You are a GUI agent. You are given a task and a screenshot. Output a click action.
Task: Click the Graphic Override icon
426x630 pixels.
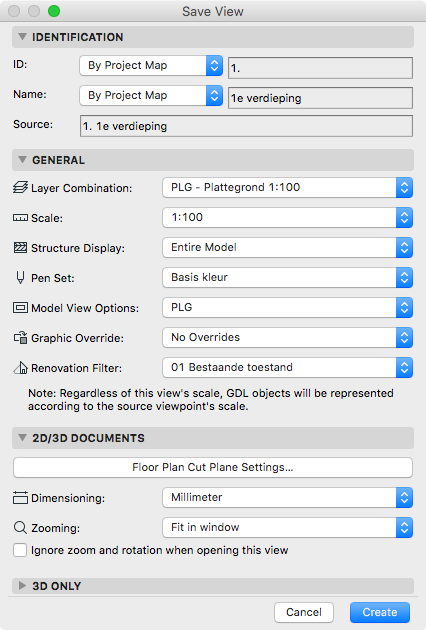pos(20,338)
